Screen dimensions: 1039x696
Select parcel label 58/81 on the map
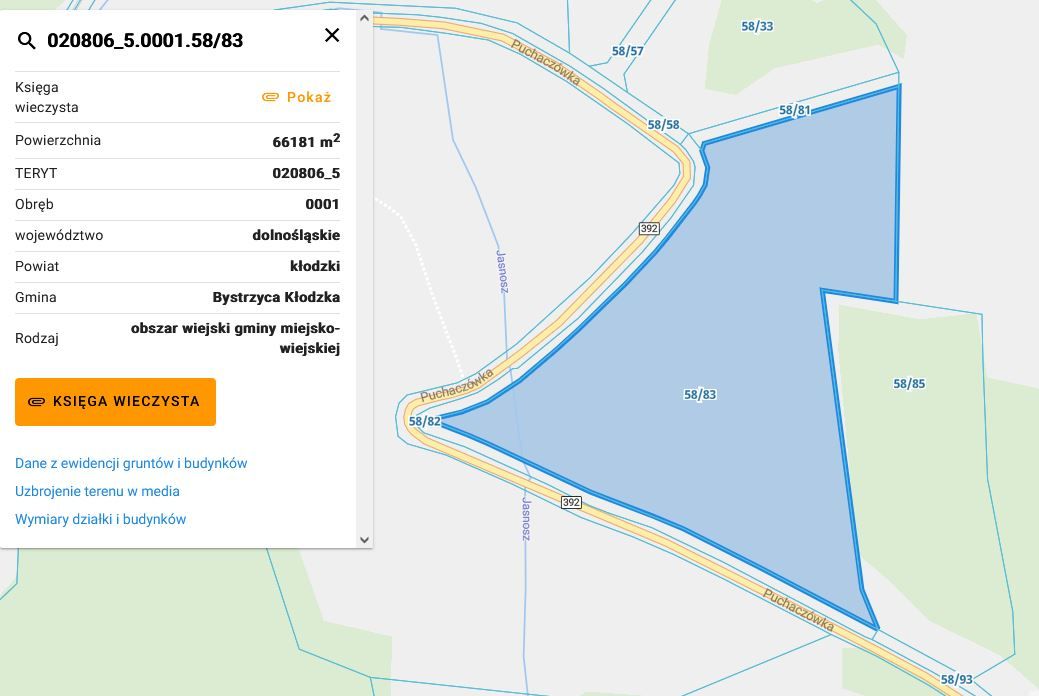tap(795, 111)
